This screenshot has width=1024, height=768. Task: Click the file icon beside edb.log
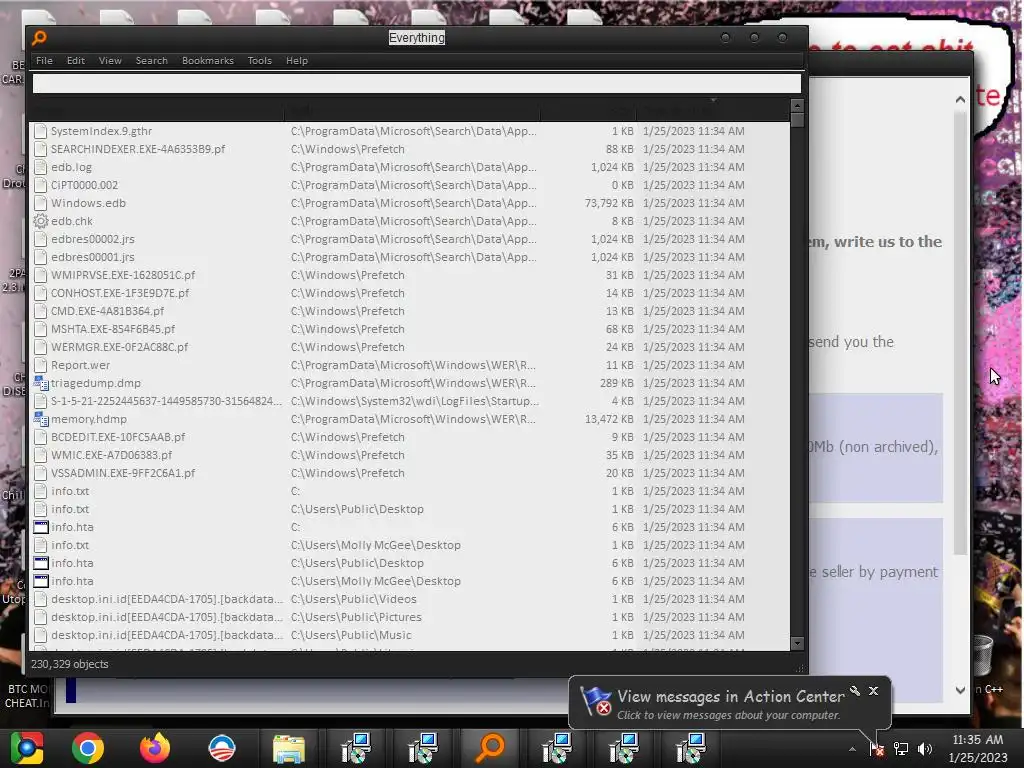click(x=40, y=167)
